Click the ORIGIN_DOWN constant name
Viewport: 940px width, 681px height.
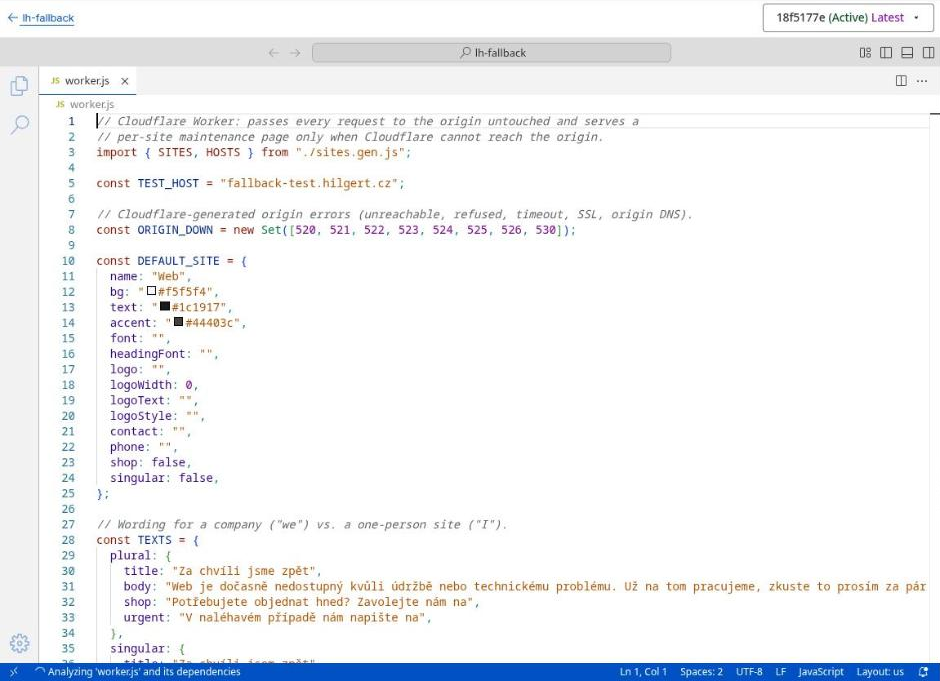pos(175,230)
